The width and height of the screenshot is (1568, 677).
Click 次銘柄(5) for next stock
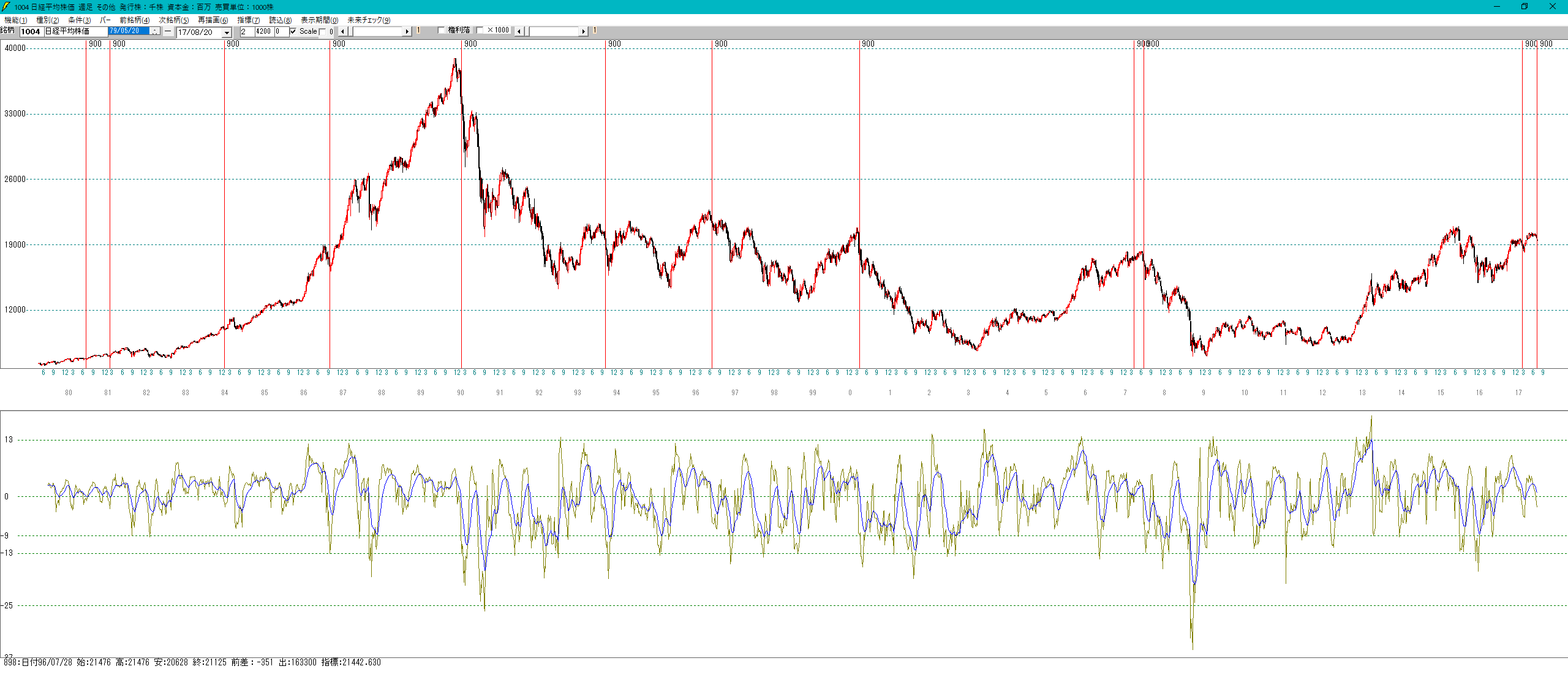click(174, 20)
